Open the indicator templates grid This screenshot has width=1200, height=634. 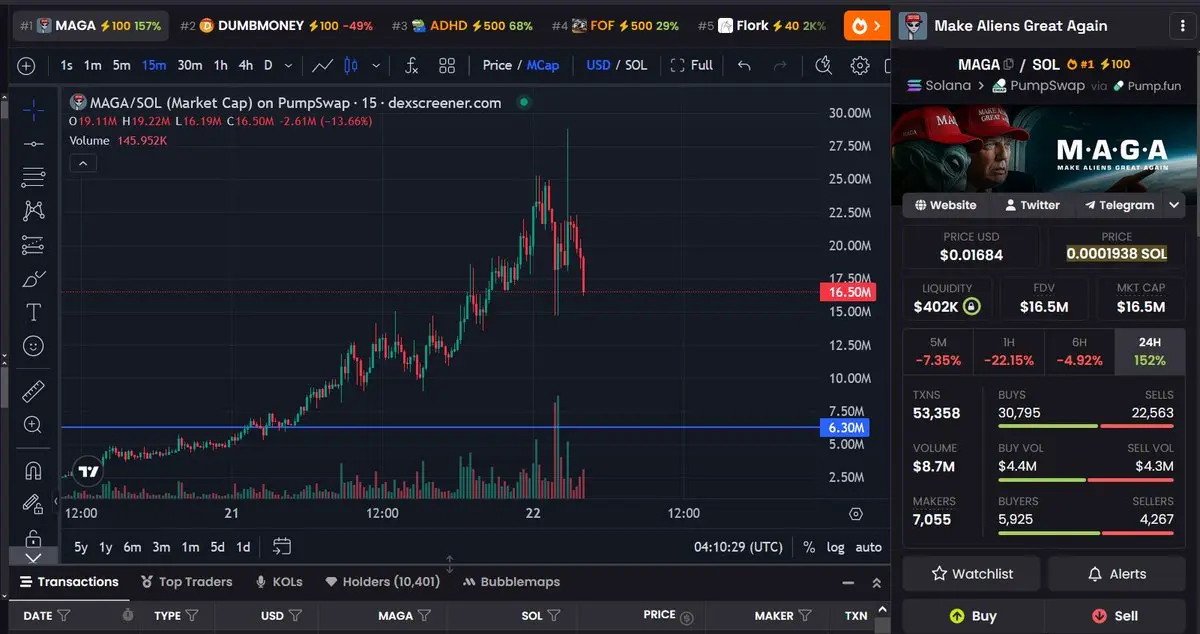[x=447, y=65]
